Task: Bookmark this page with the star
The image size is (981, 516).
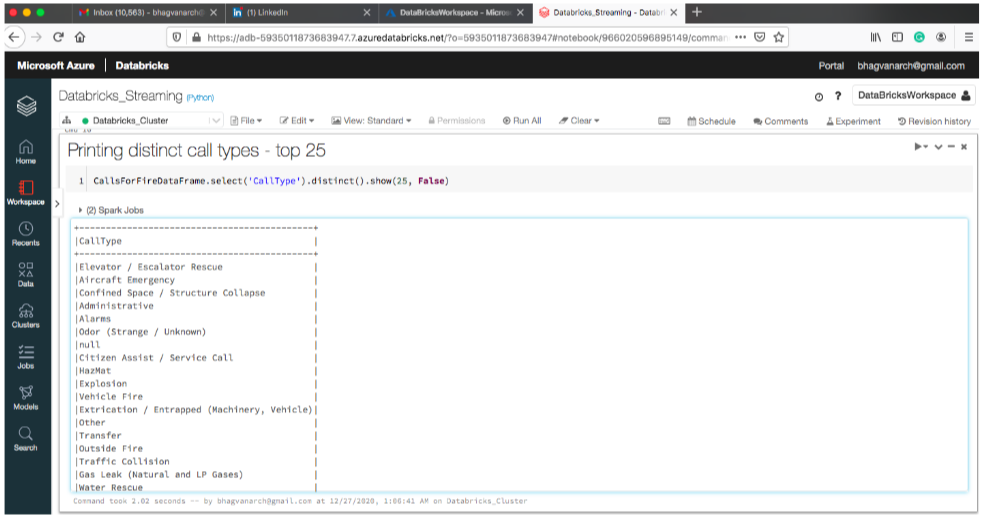Action: click(x=778, y=37)
